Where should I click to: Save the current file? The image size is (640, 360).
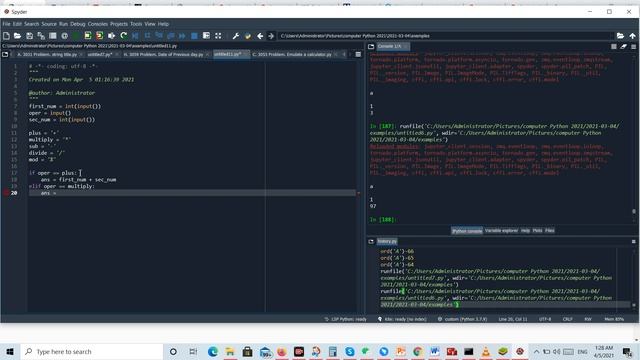[x=29, y=36]
